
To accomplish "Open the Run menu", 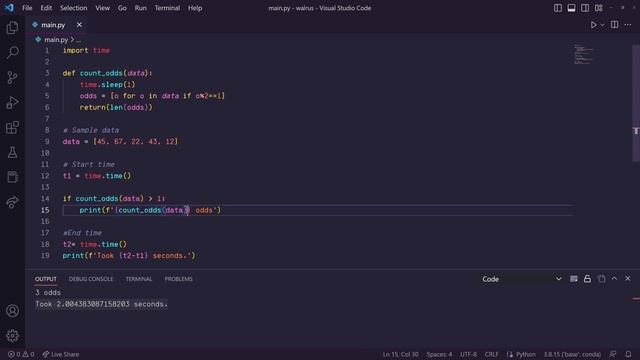I will [x=140, y=8].
